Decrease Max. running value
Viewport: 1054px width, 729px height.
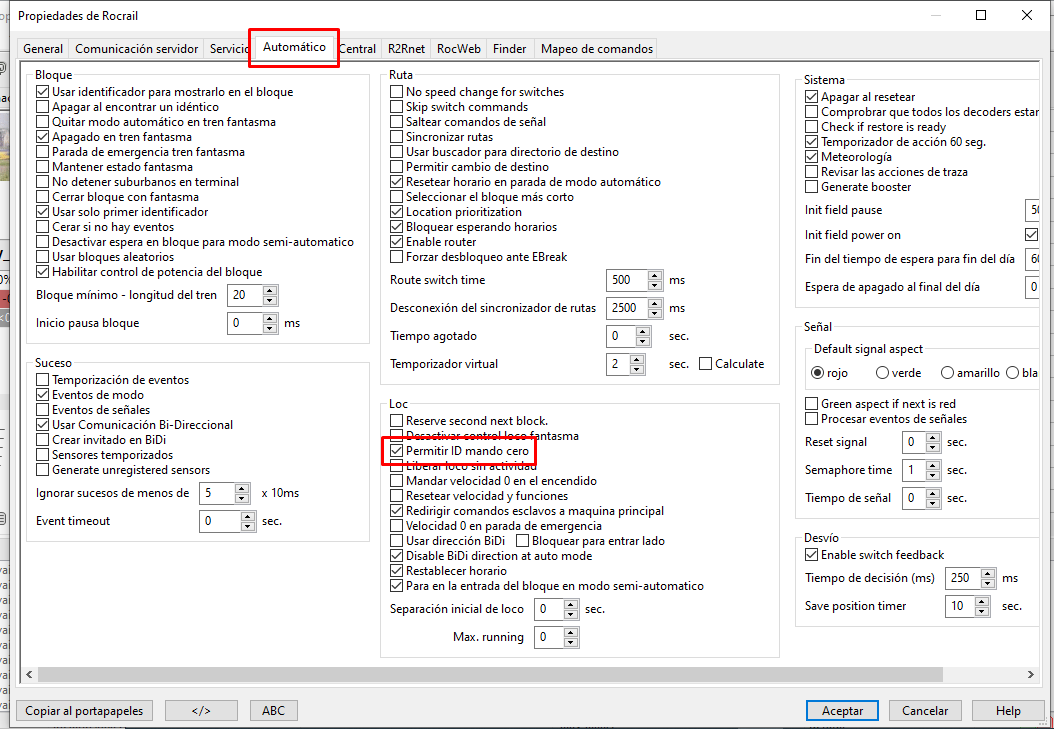571,642
